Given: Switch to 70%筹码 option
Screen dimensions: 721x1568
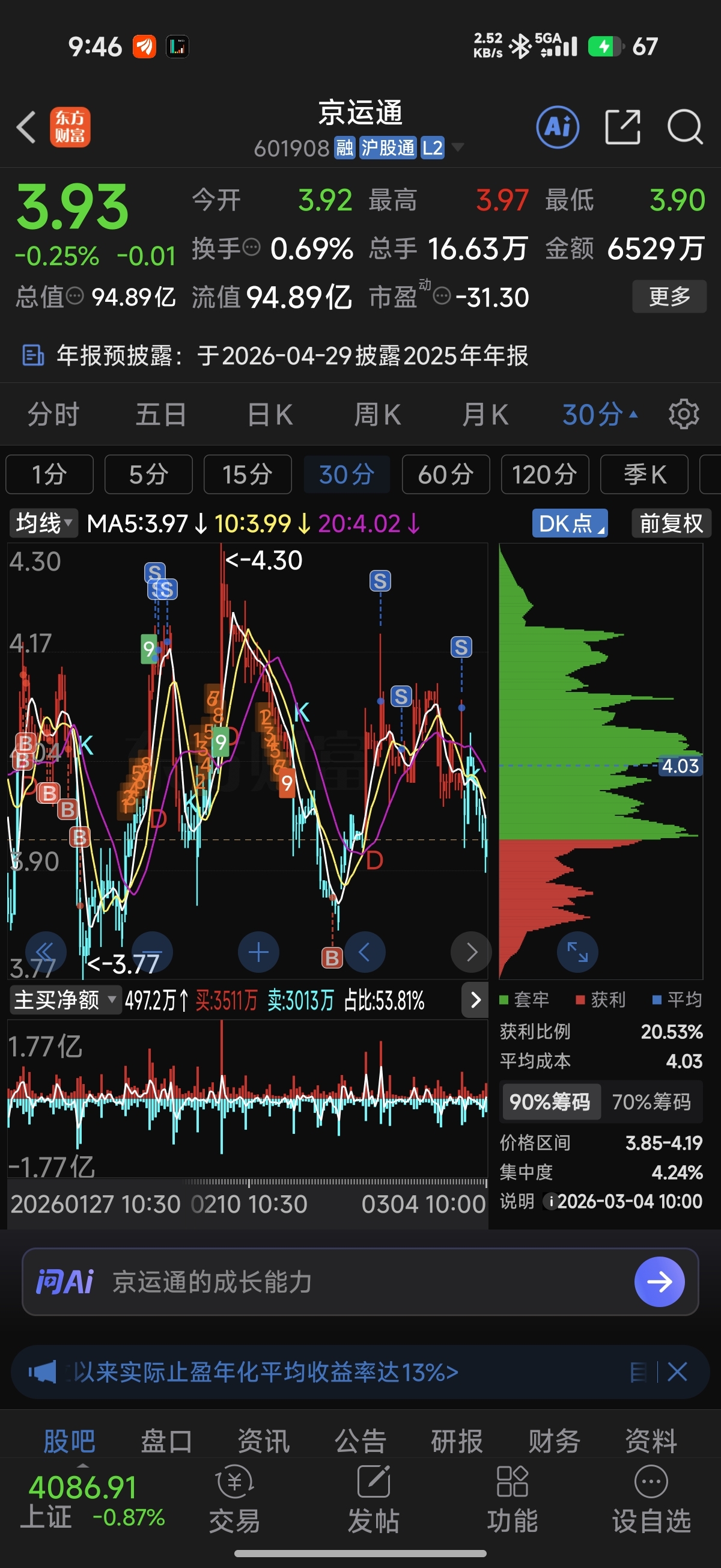Looking at the screenshot, I should [651, 1101].
